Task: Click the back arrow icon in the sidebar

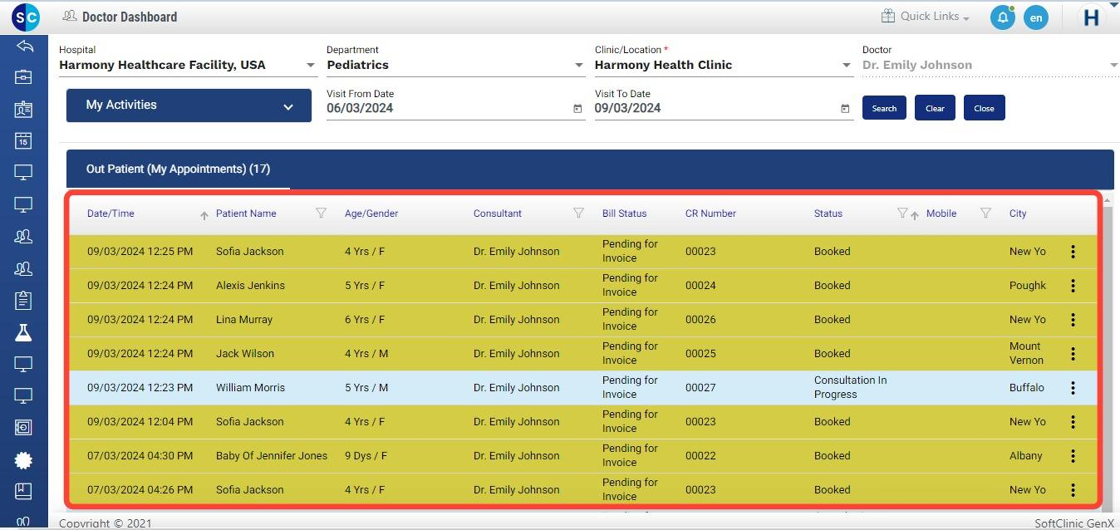Action: pyautogui.click(x=24, y=47)
